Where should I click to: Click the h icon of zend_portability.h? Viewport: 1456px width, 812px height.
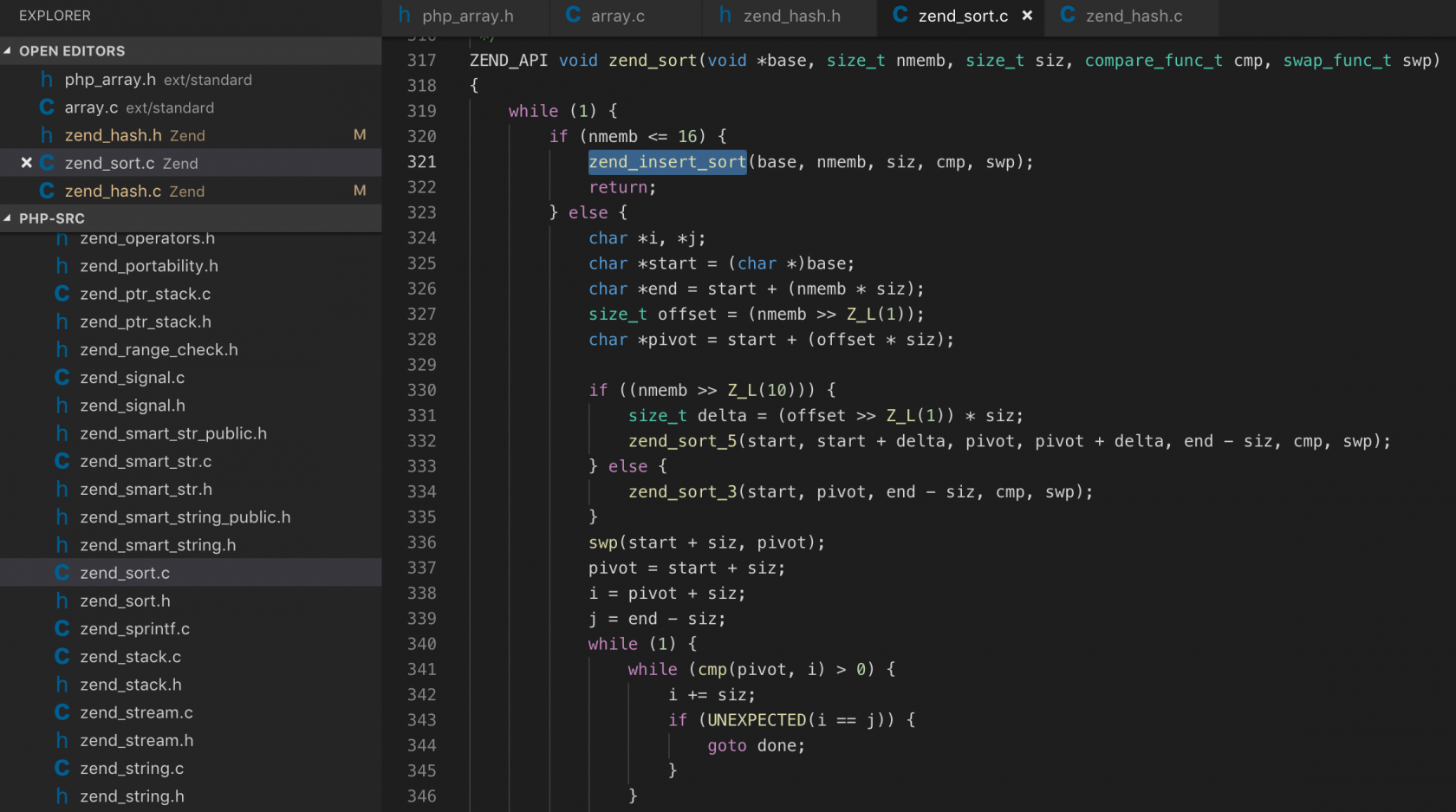pyautogui.click(x=62, y=266)
